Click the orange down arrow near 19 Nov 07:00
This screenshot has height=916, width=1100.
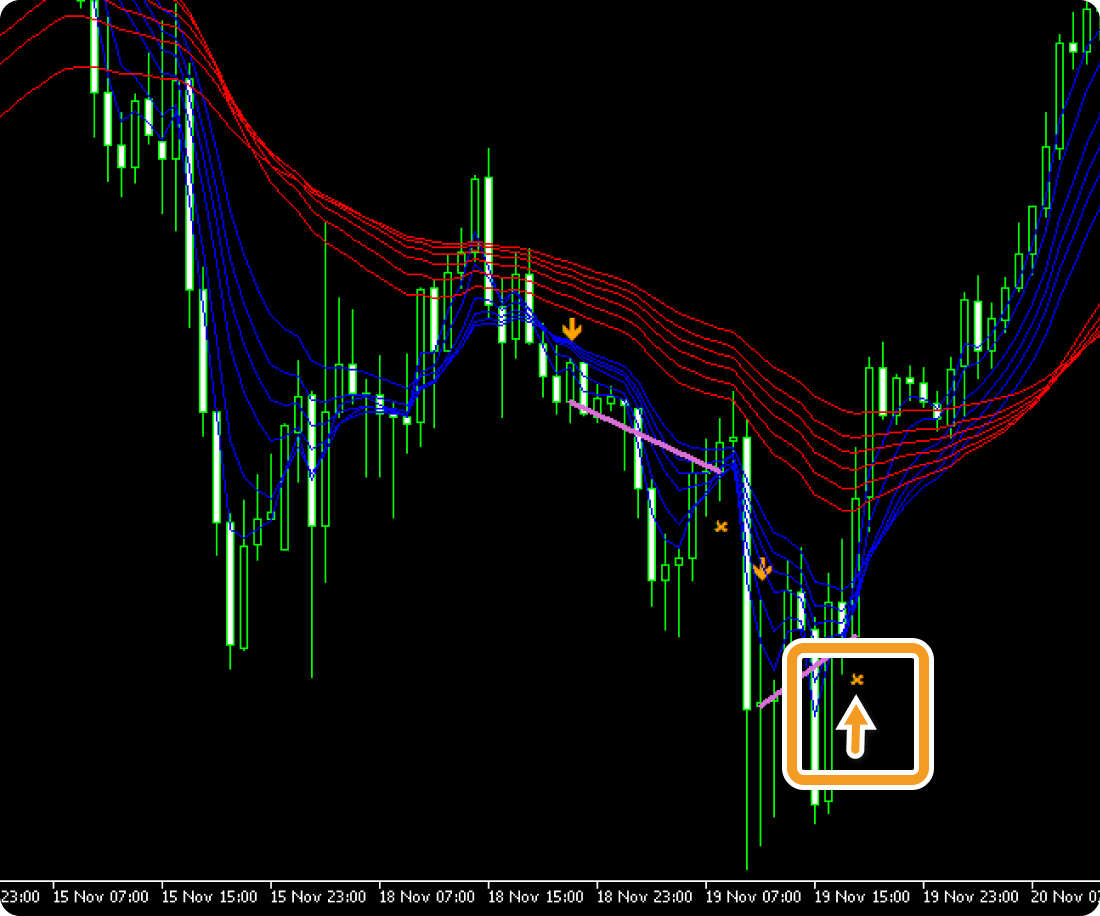click(762, 569)
